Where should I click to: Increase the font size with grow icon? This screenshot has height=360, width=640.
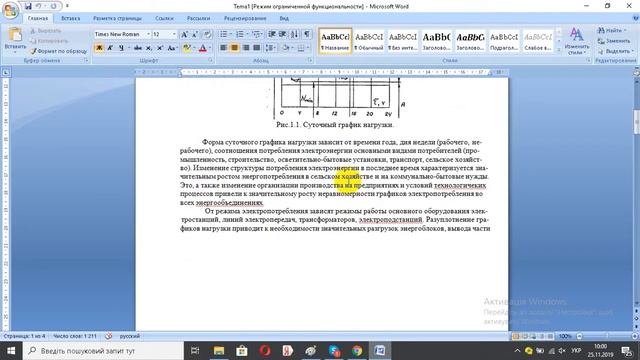[184, 34]
